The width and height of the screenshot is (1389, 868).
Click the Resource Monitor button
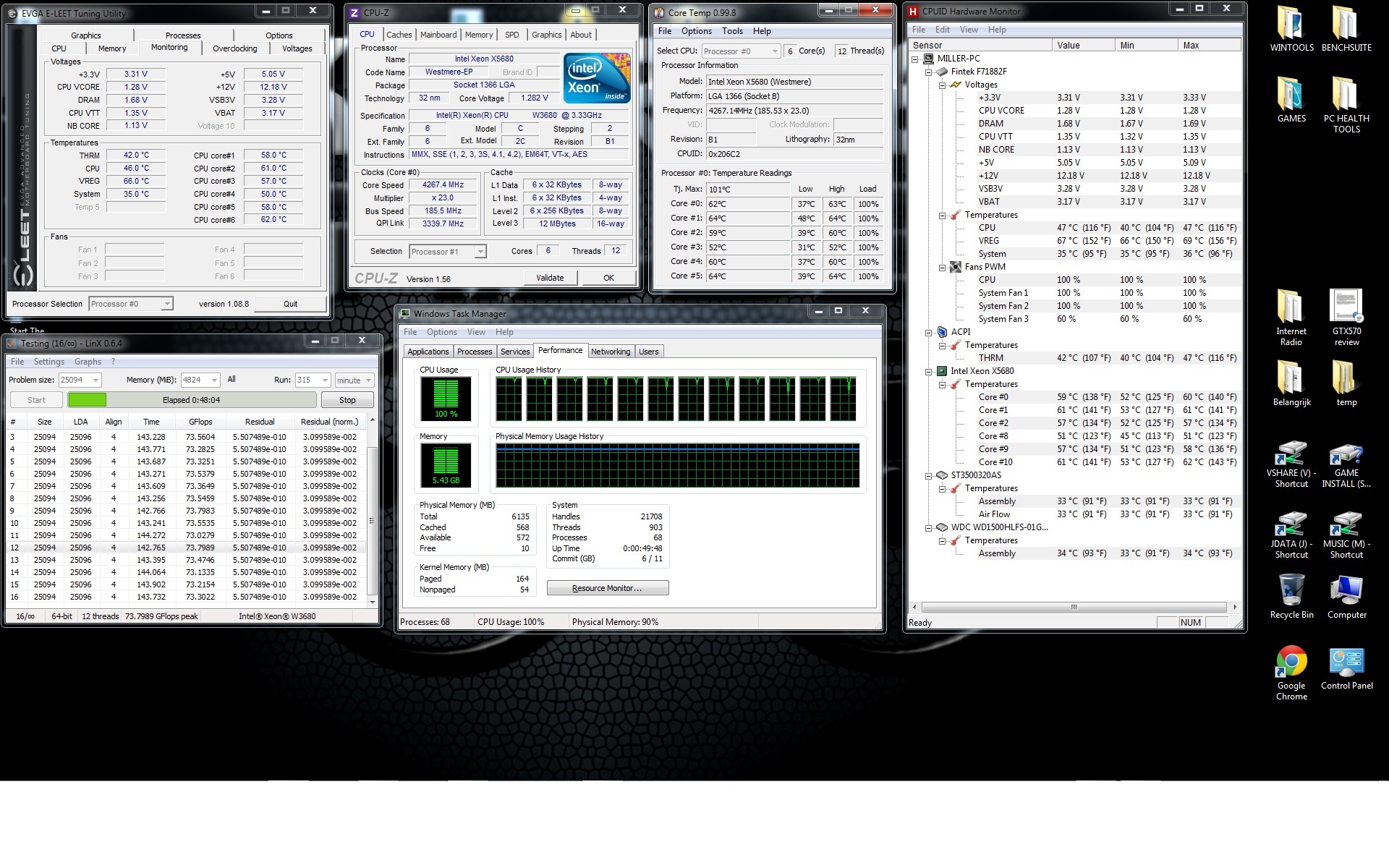click(607, 588)
